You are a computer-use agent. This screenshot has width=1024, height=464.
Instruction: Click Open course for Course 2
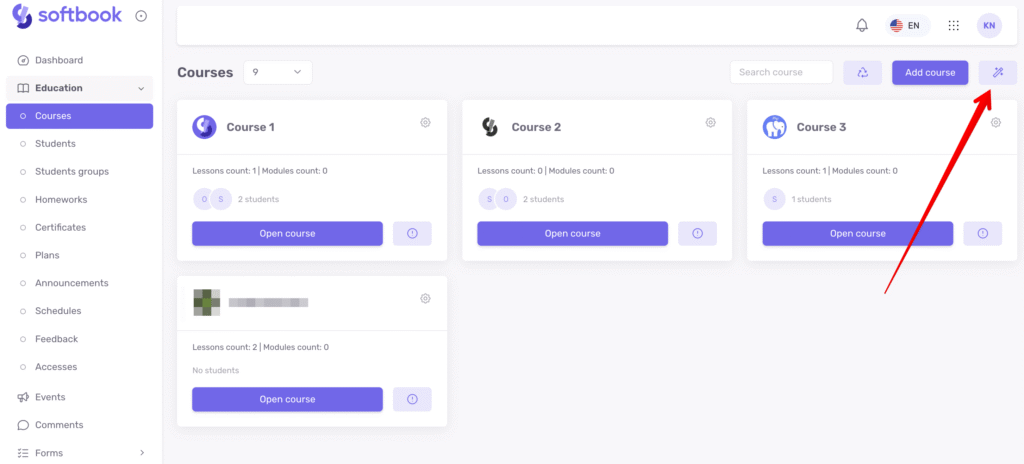click(572, 233)
